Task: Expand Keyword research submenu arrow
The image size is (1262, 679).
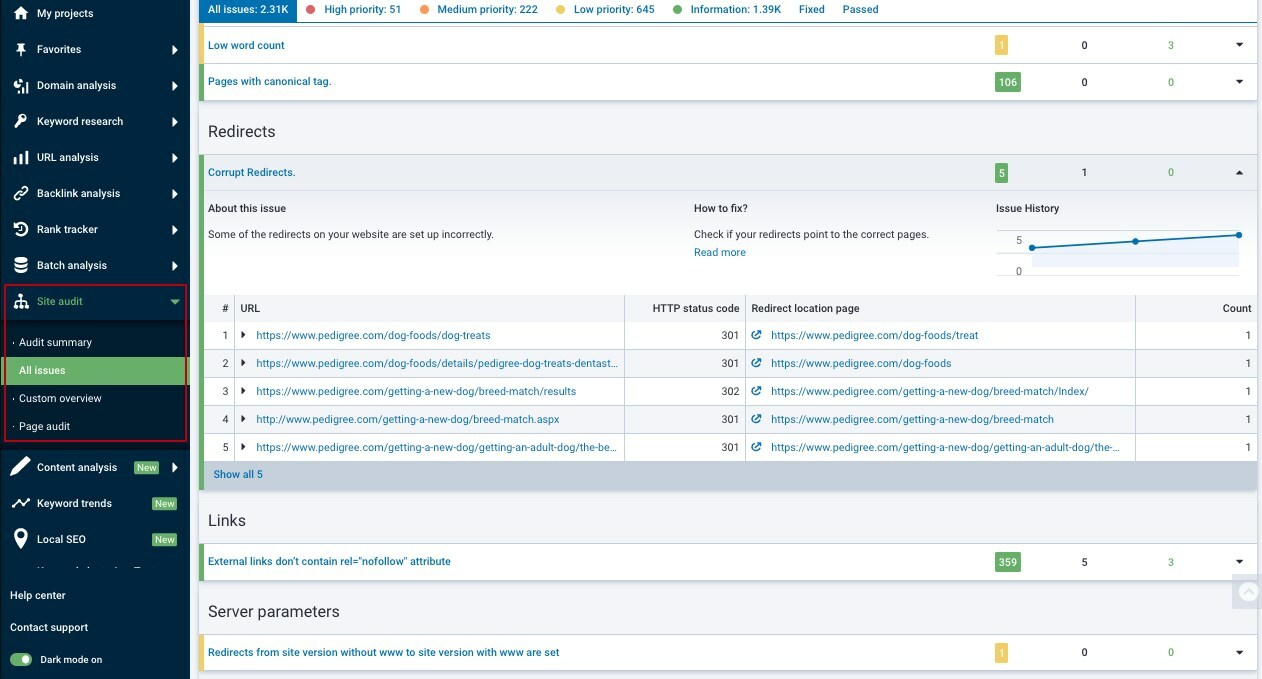Action: (x=175, y=121)
